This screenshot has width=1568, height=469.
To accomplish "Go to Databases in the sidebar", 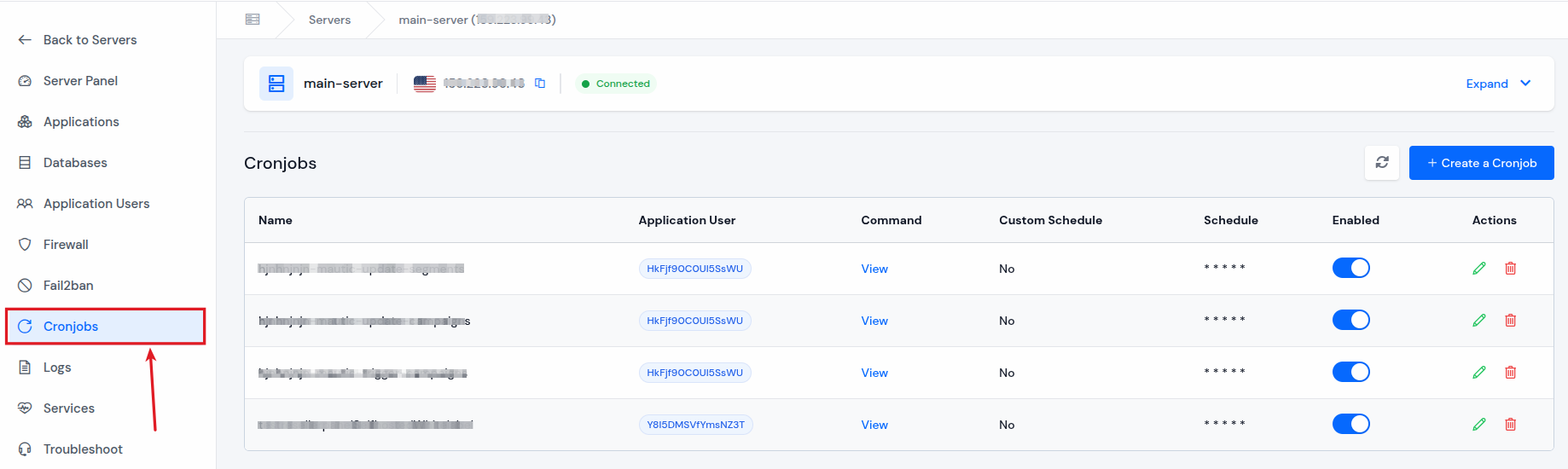I will [x=75, y=163].
